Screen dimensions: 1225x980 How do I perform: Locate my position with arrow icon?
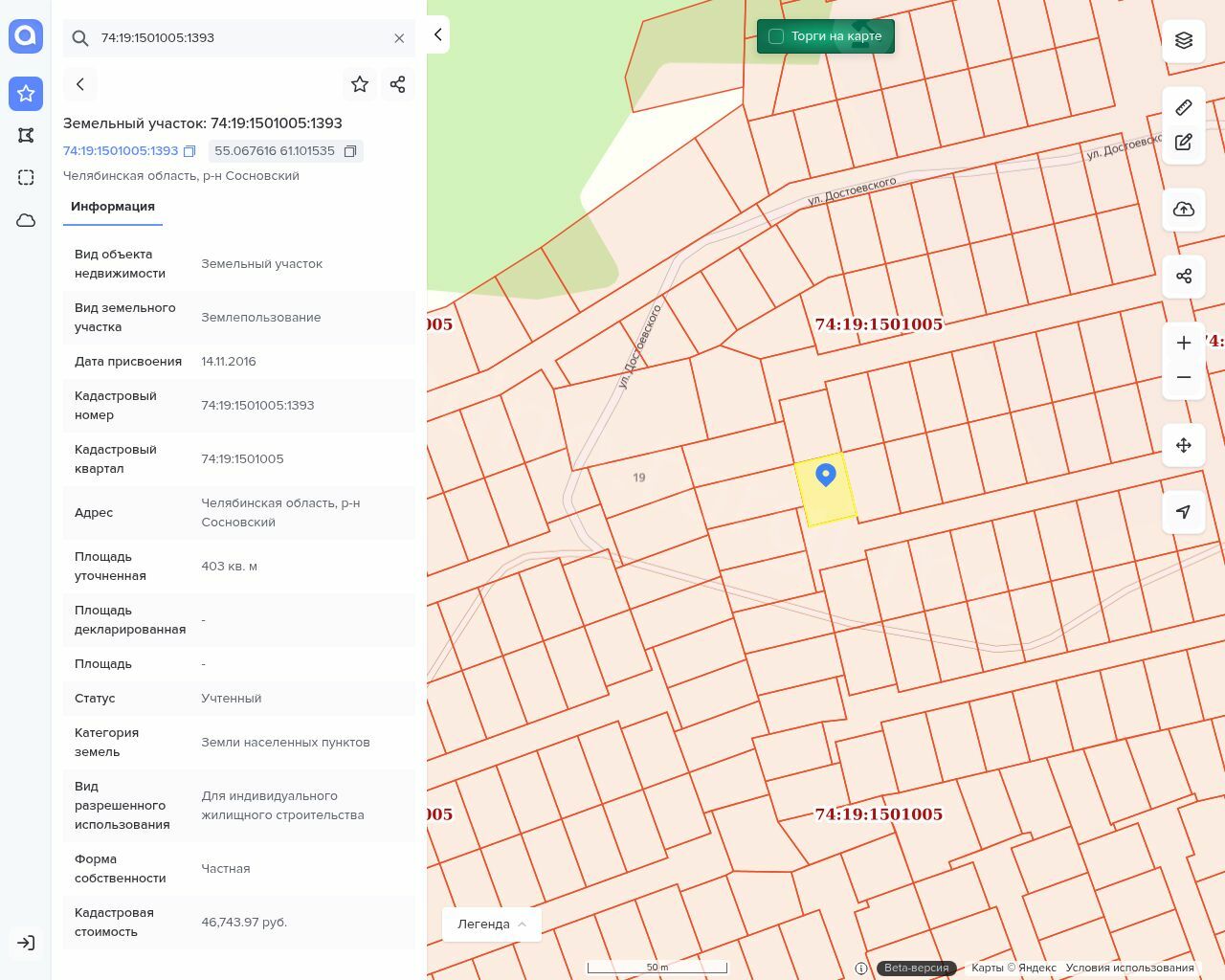click(x=1184, y=512)
